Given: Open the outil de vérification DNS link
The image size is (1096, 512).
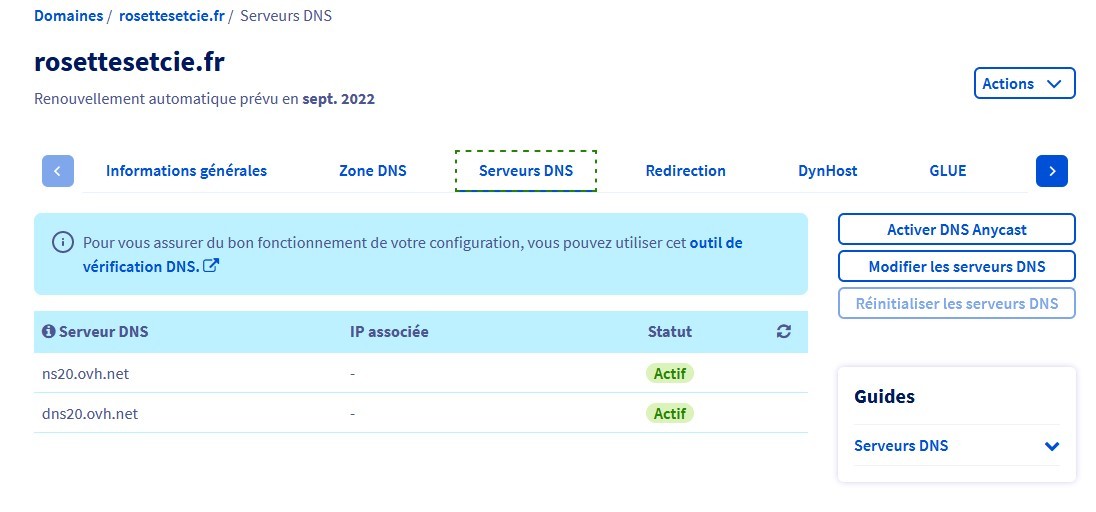Looking at the screenshot, I should [716, 243].
